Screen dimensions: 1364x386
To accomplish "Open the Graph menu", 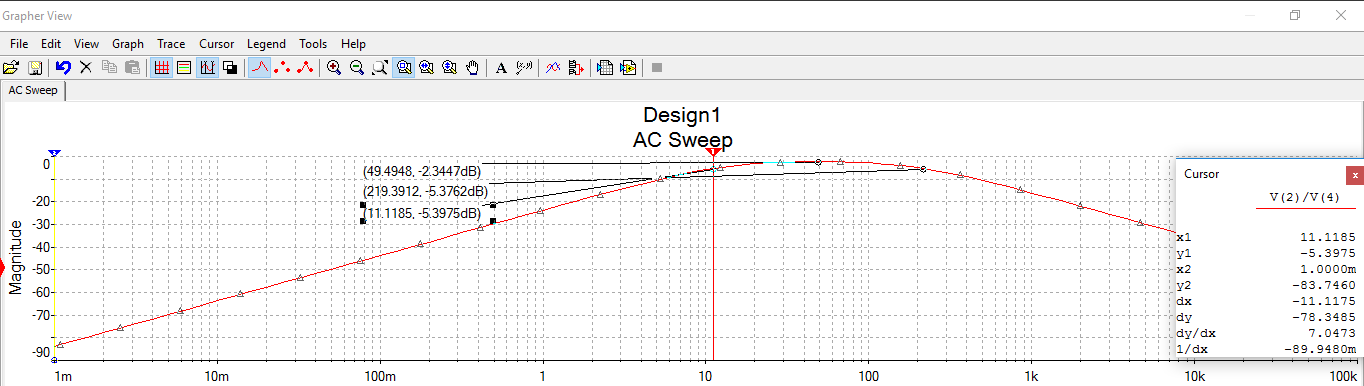I will [128, 44].
